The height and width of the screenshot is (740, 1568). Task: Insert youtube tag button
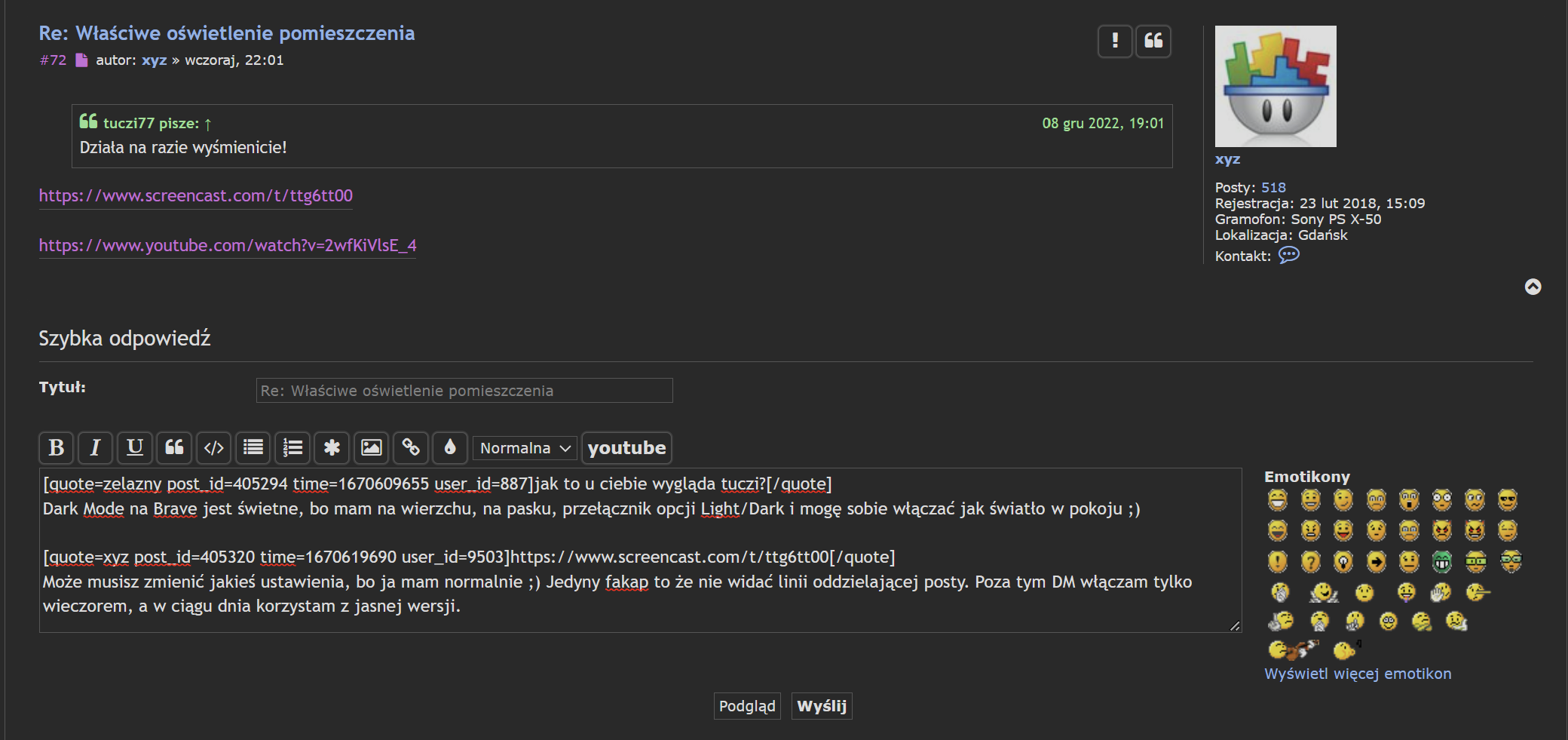626,448
